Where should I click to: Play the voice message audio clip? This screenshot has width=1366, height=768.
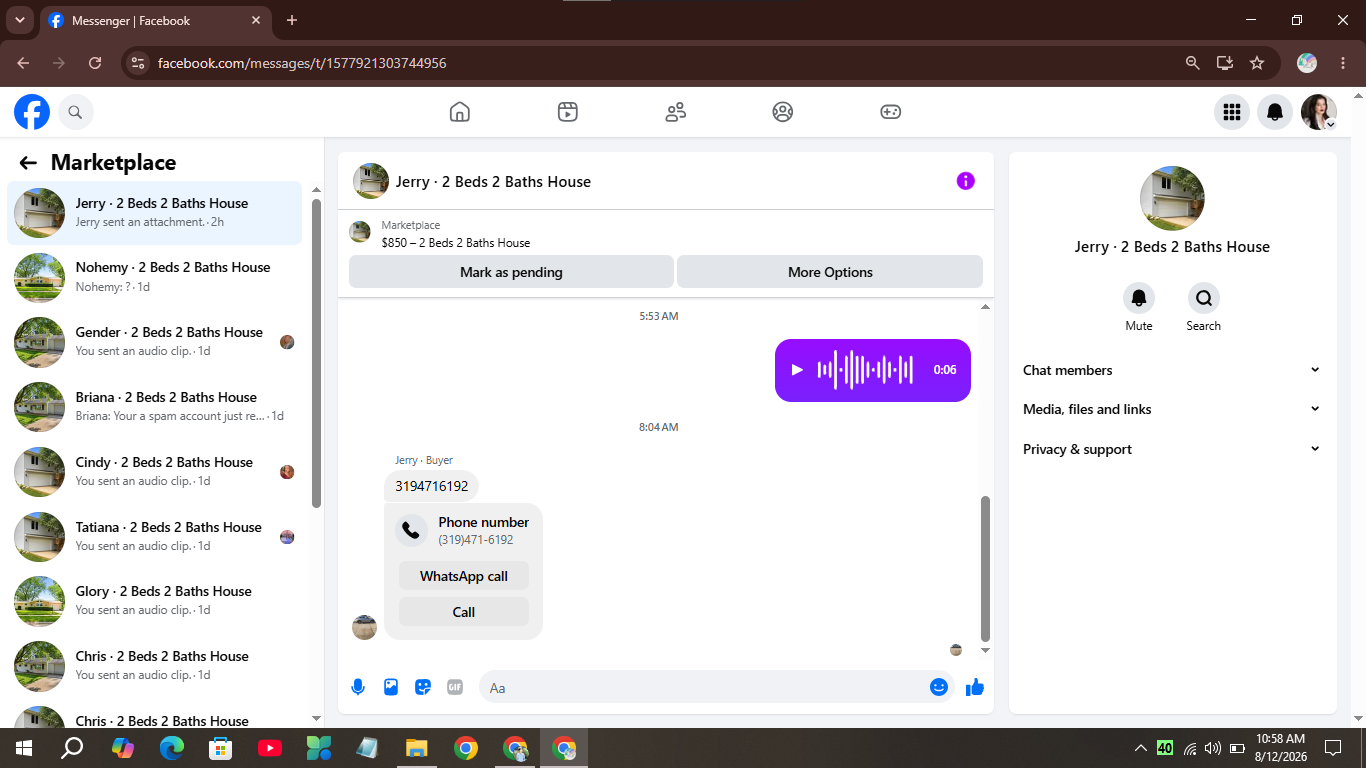tap(797, 370)
